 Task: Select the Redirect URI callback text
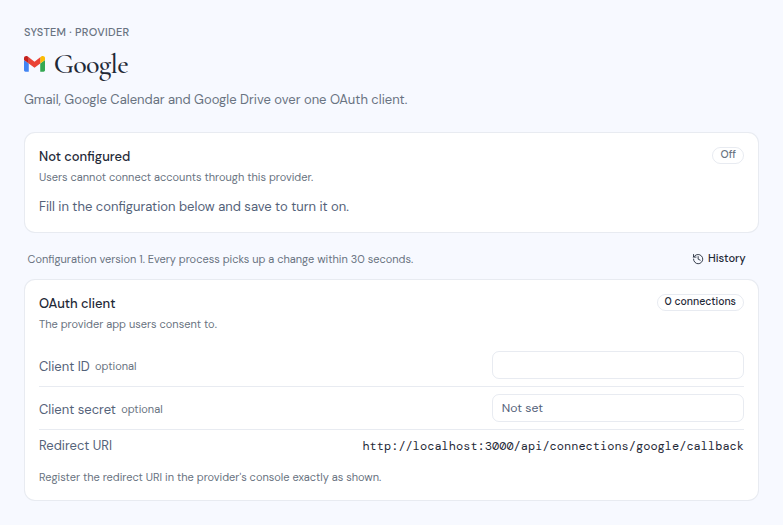[553, 446]
